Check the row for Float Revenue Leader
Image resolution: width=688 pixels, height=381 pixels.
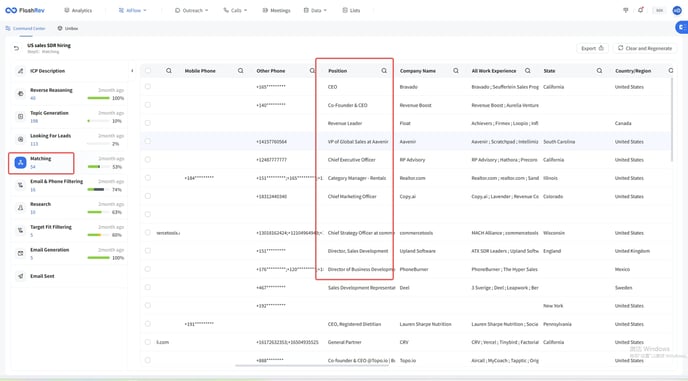(148, 123)
